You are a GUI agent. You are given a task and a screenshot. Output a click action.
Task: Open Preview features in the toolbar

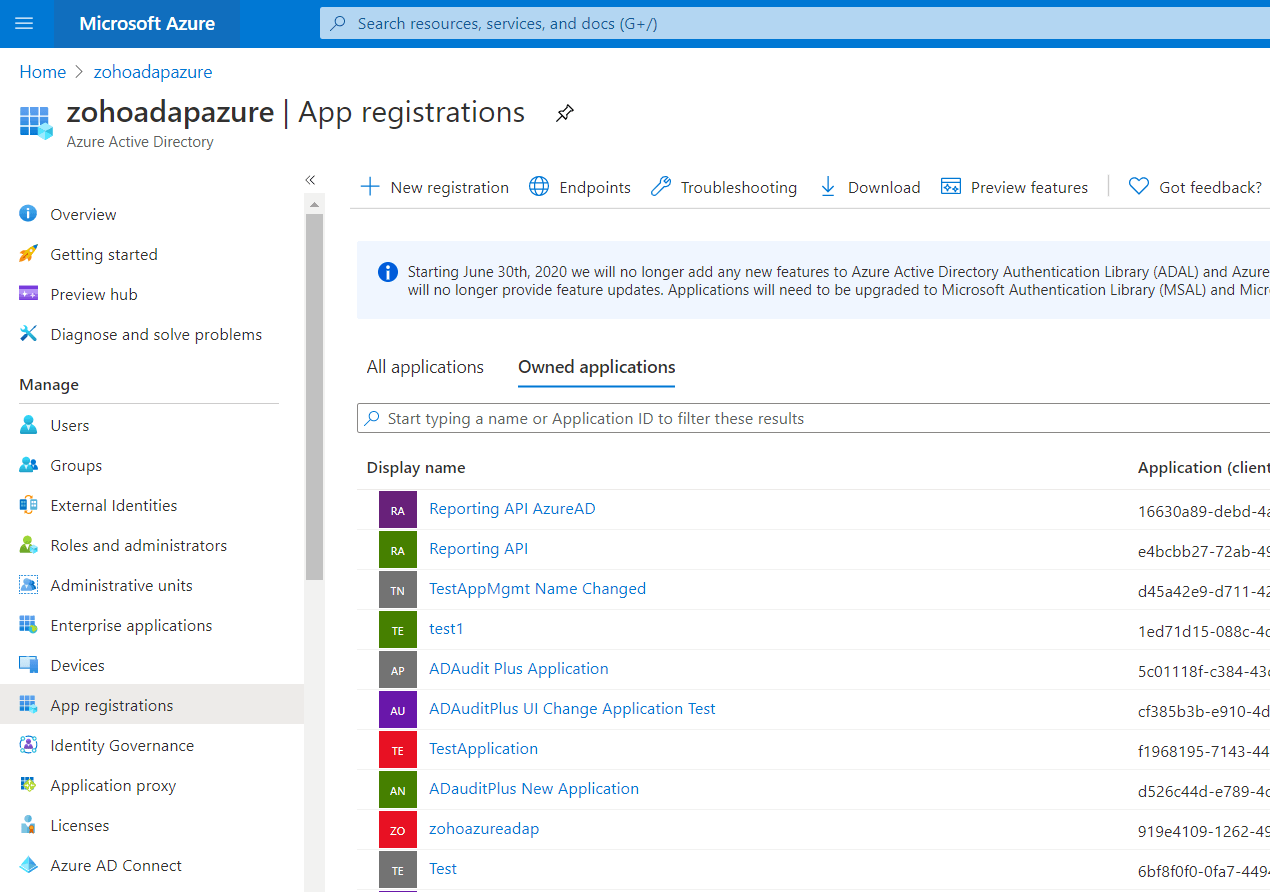(x=1014, y=187)
